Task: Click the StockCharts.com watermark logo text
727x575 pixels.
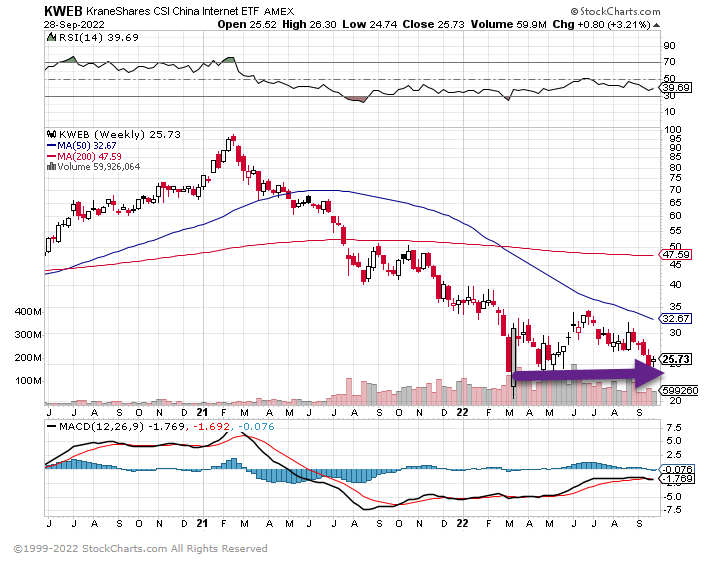Action: (615, 12)
